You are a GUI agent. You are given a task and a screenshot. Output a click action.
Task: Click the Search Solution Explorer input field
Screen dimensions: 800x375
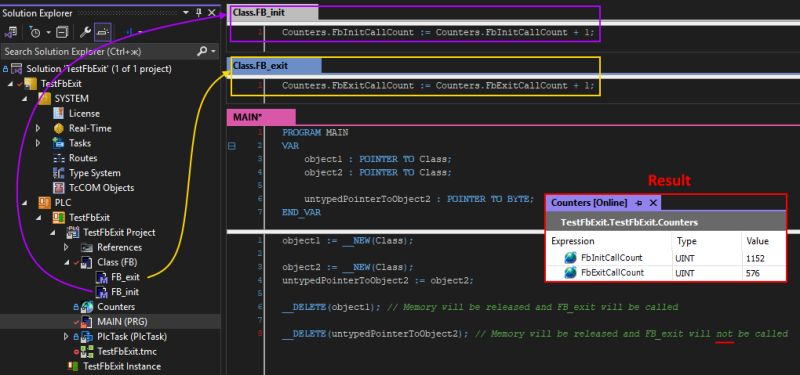[97, 52]
